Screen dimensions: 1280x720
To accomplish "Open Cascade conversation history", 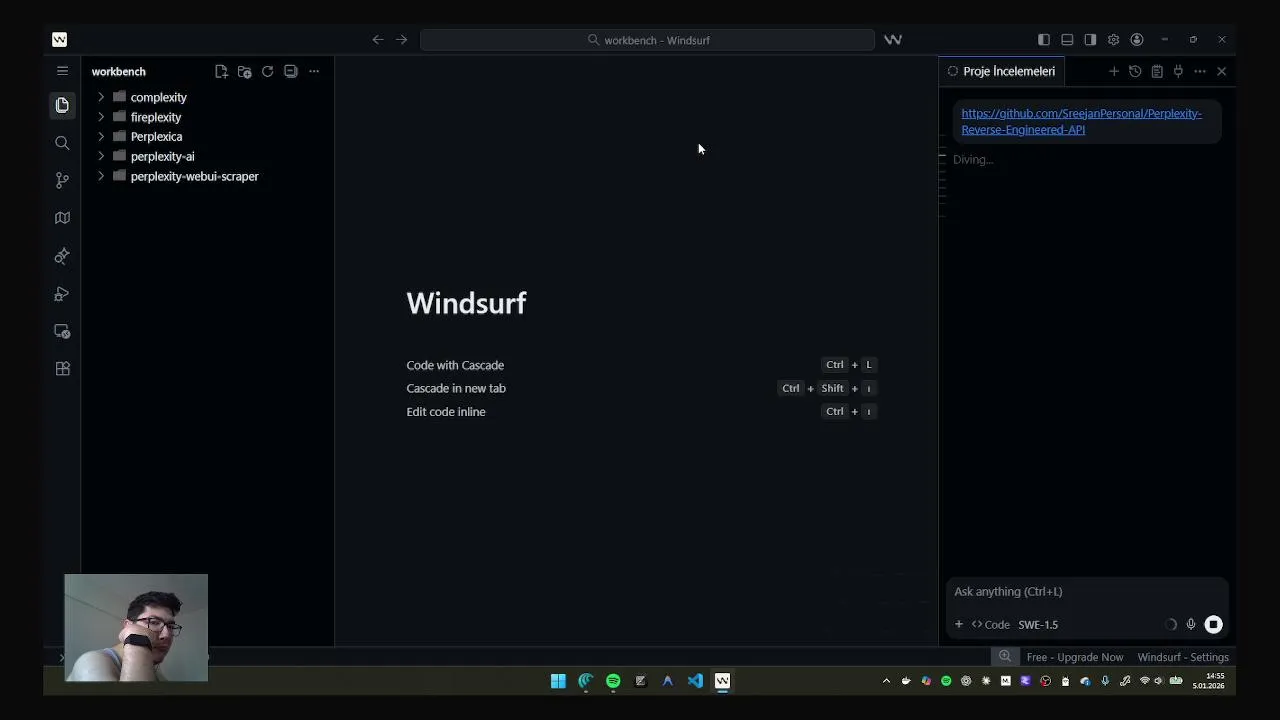I will click(x=1135, y=71).
